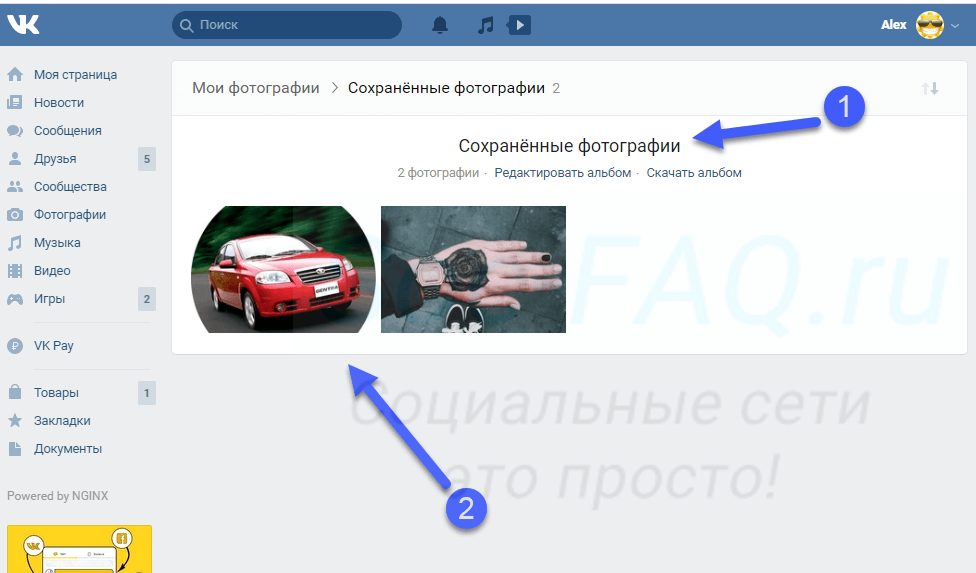This screenshot has width=976, height=573.
Task: Navigate to Мои фотографии breadcrumb
Action: 256,88
